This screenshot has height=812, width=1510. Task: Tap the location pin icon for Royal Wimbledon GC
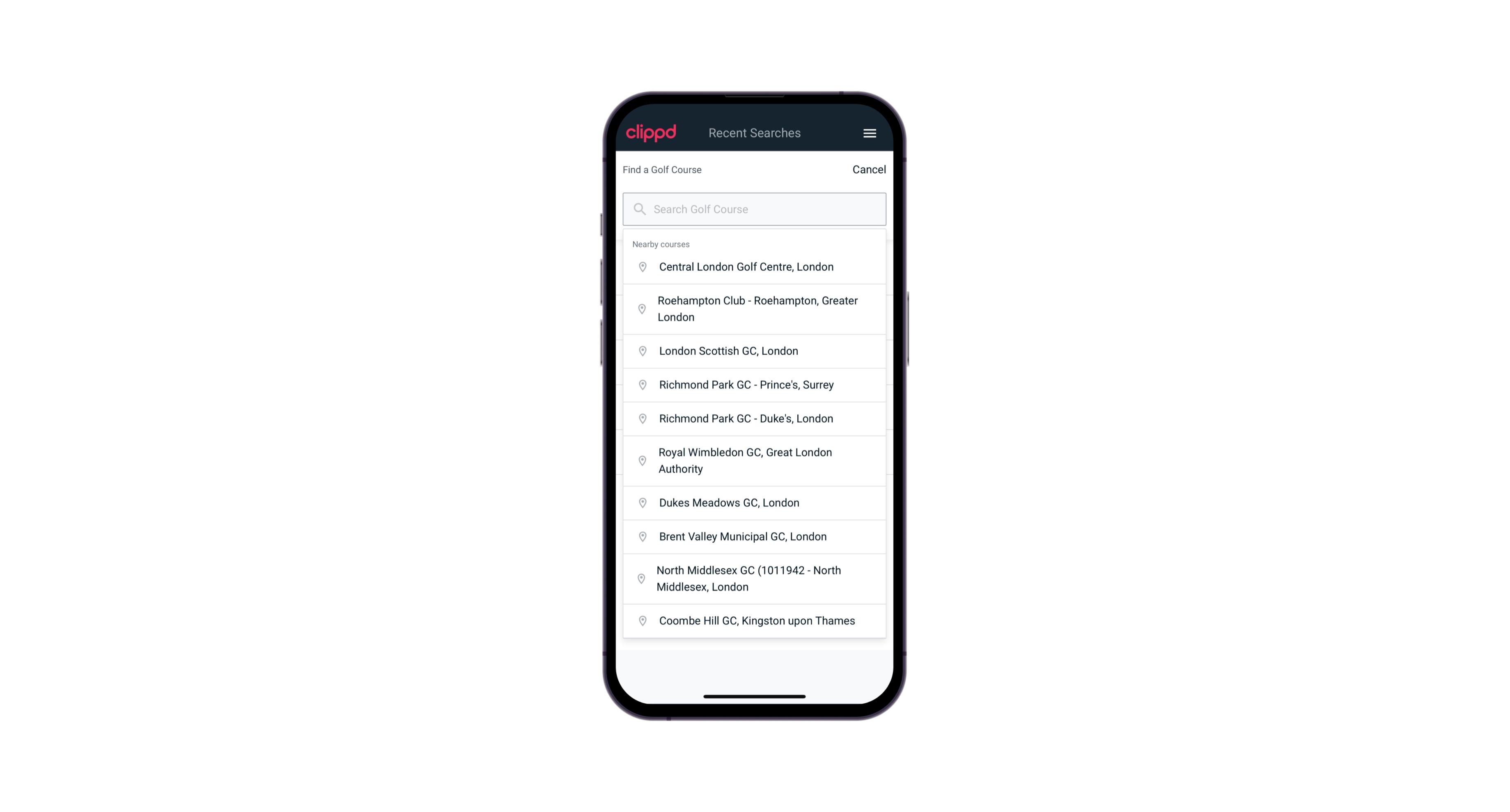point(641,460)
